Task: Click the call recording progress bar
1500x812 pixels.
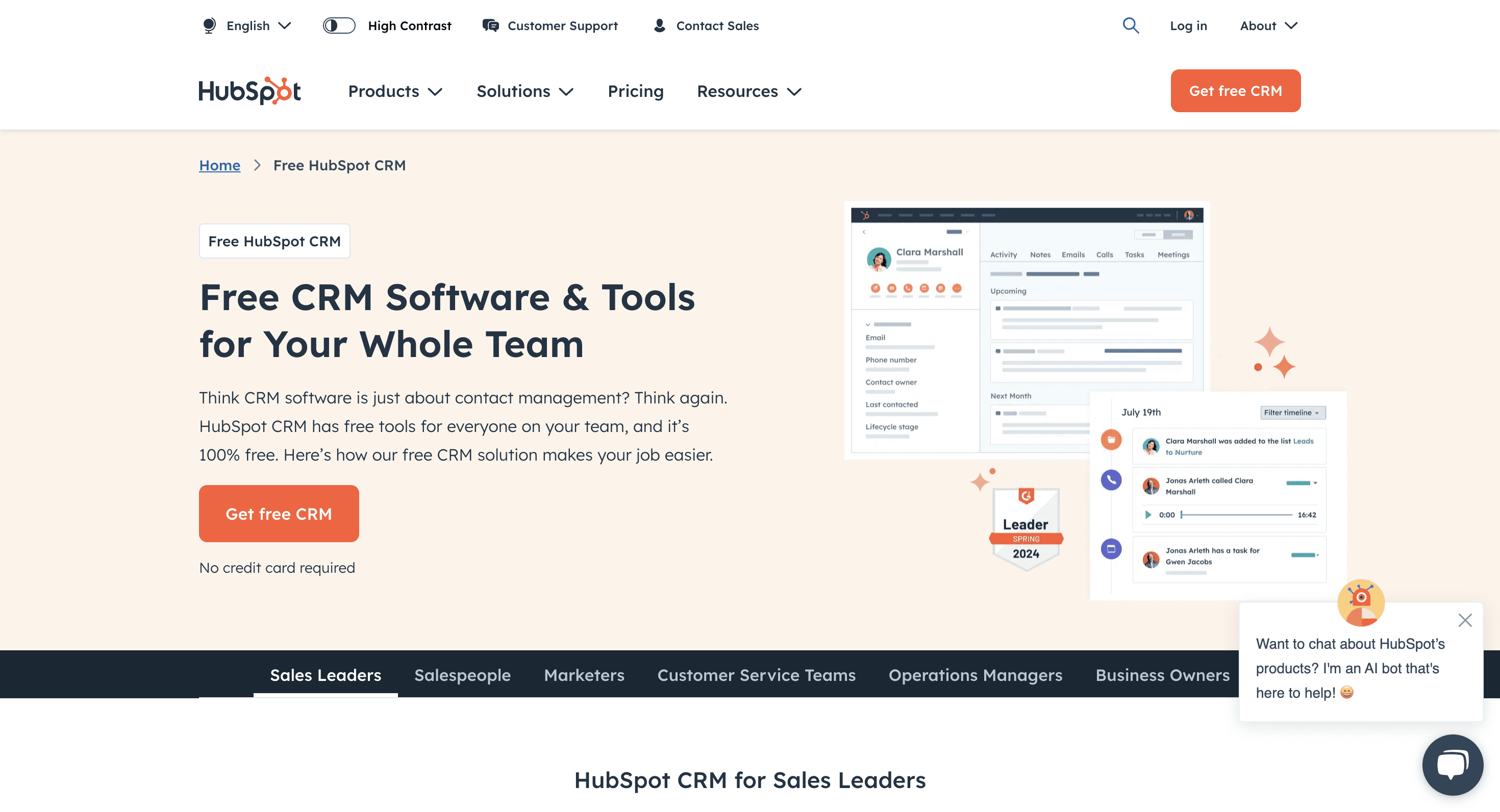Action: [x=1236, y=515]
